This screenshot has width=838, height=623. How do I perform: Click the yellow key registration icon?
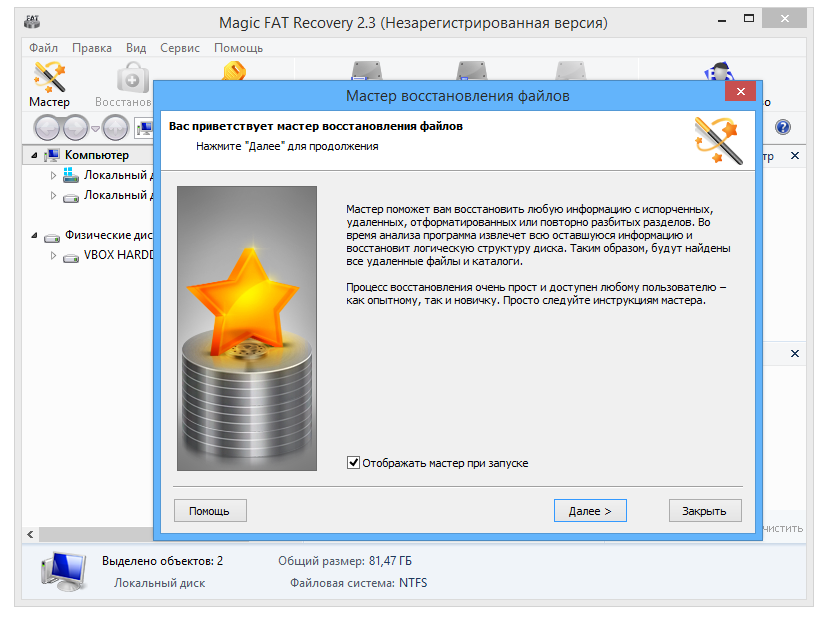coord(234,71)
